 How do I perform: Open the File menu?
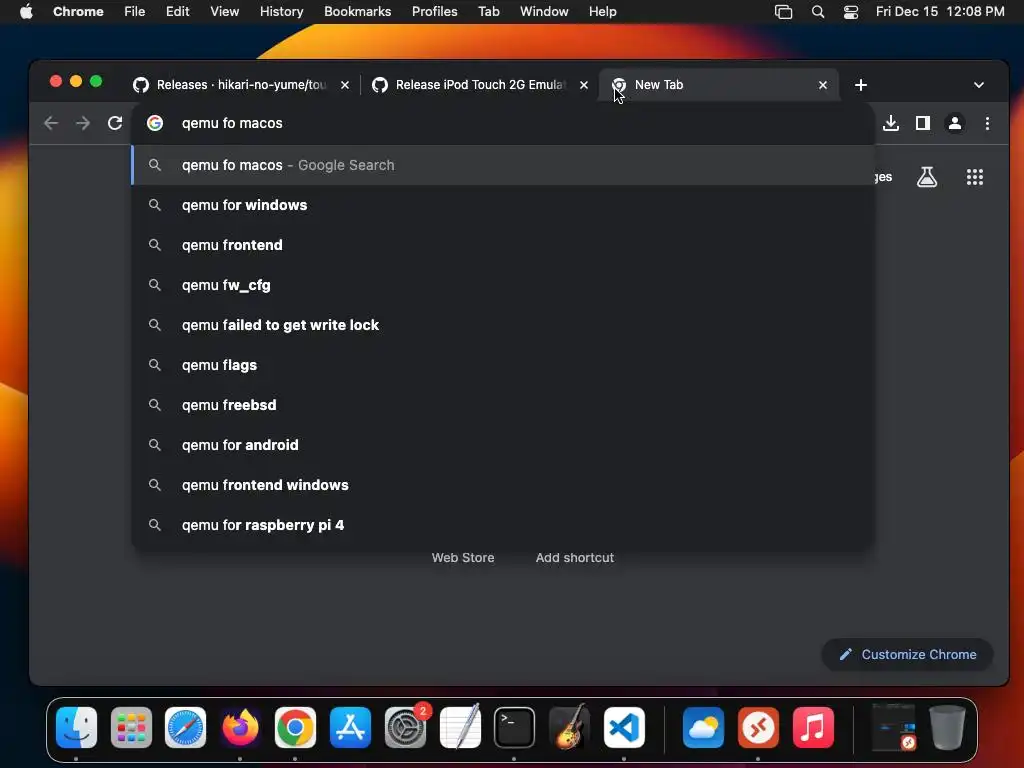click(x=135, y=12)
